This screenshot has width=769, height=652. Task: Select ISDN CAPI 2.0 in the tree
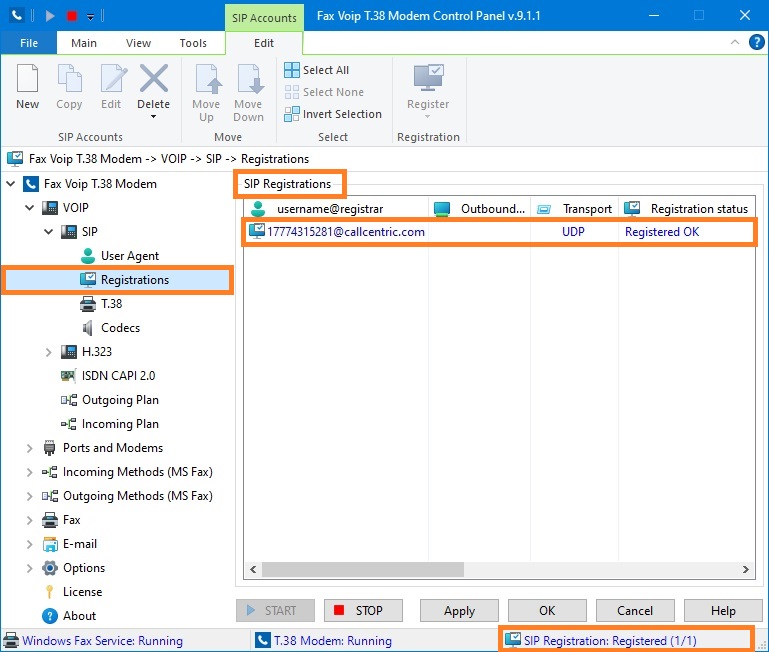click(118, 376)
